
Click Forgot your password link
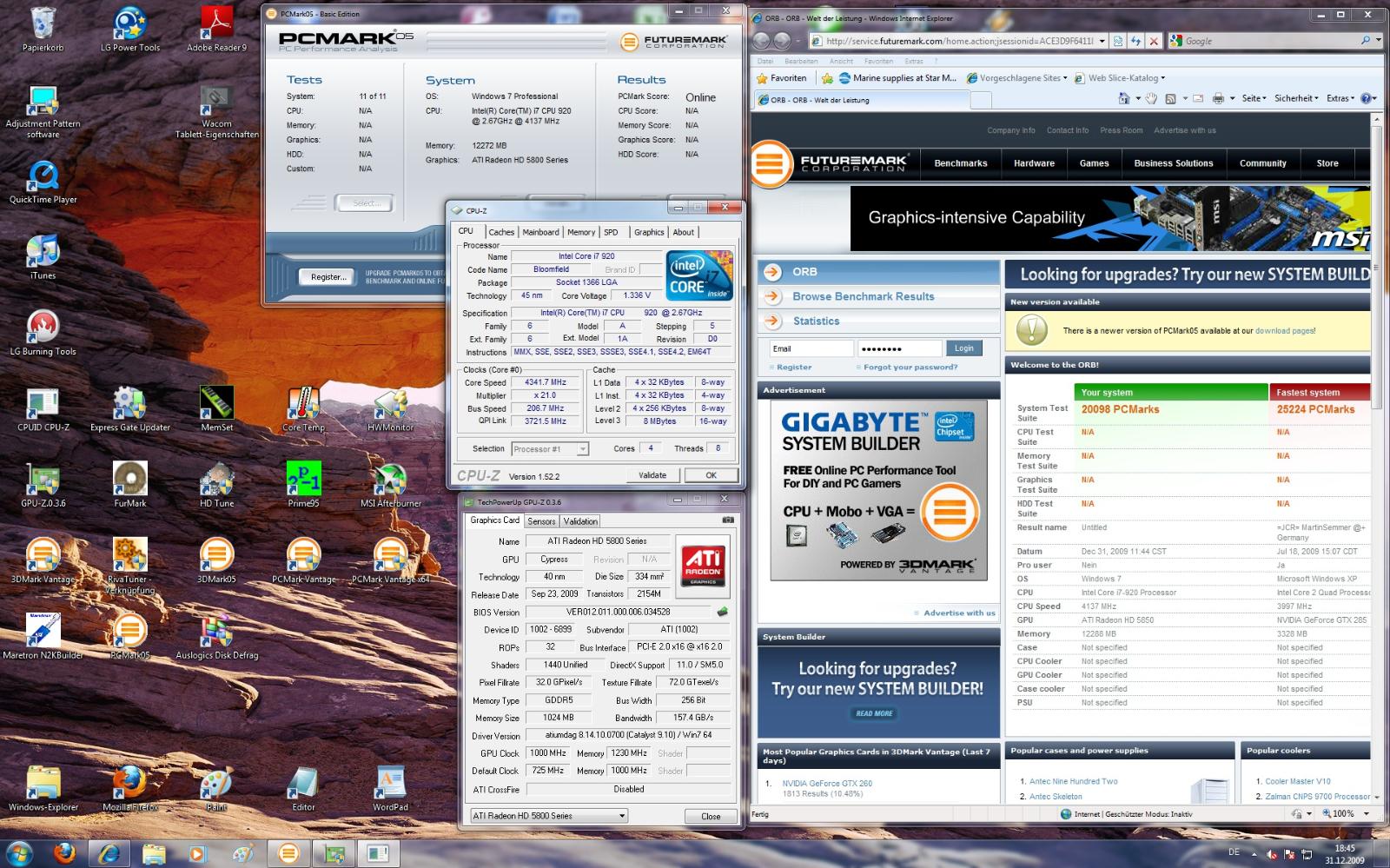point(910,368)
